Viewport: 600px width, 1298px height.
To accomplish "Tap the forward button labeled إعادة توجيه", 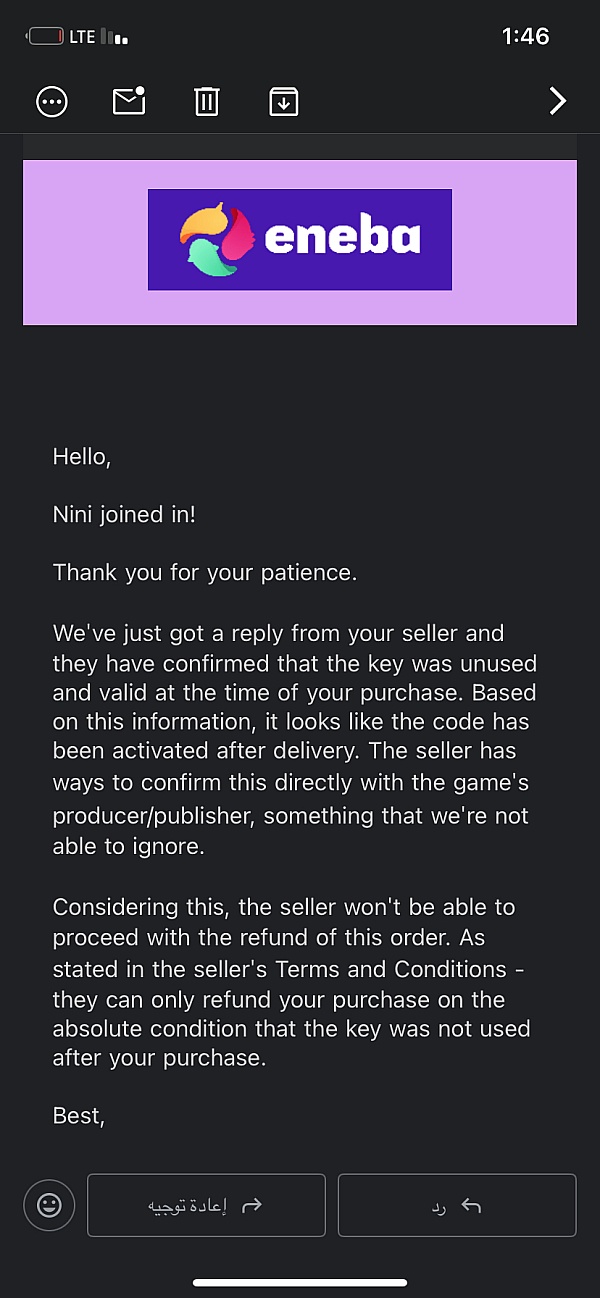I will [206, 1205].
